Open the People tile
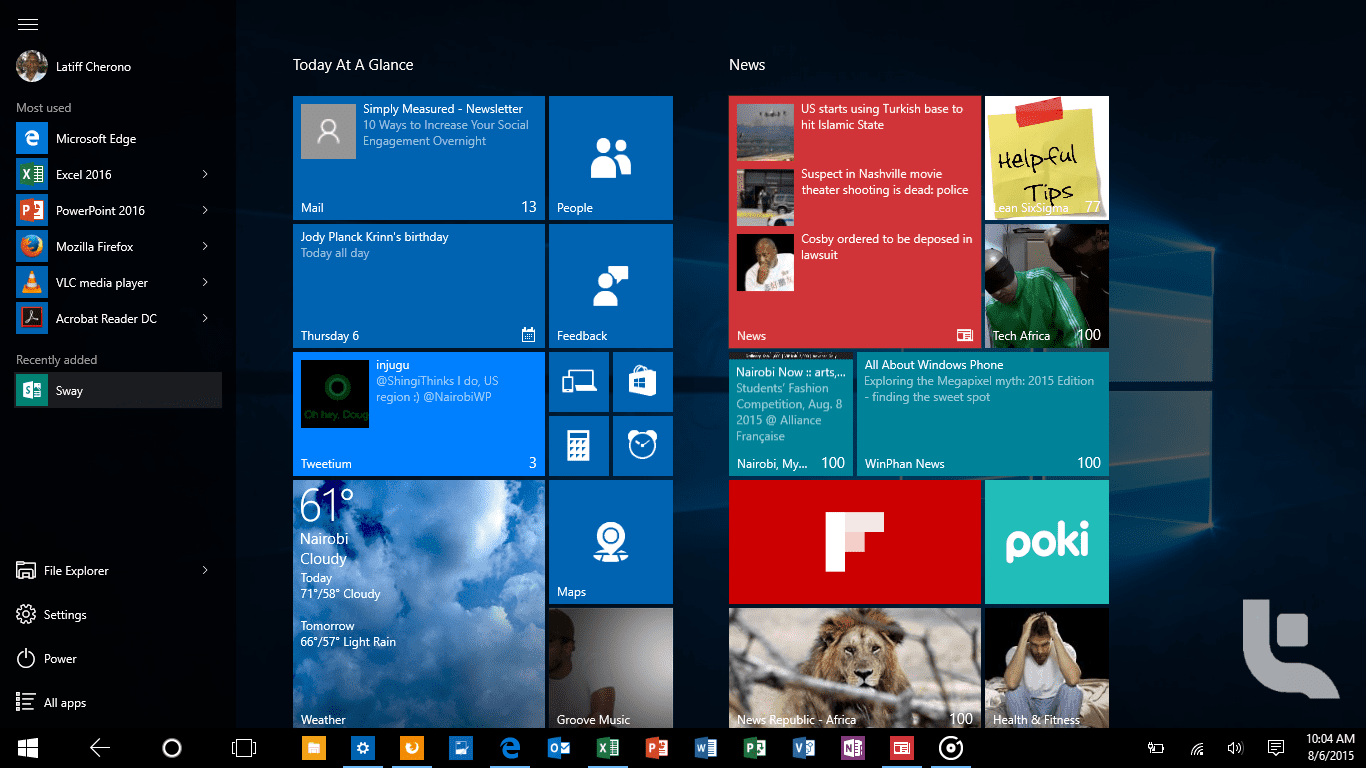Screen dimensions: 1366x768 [611, 158]
